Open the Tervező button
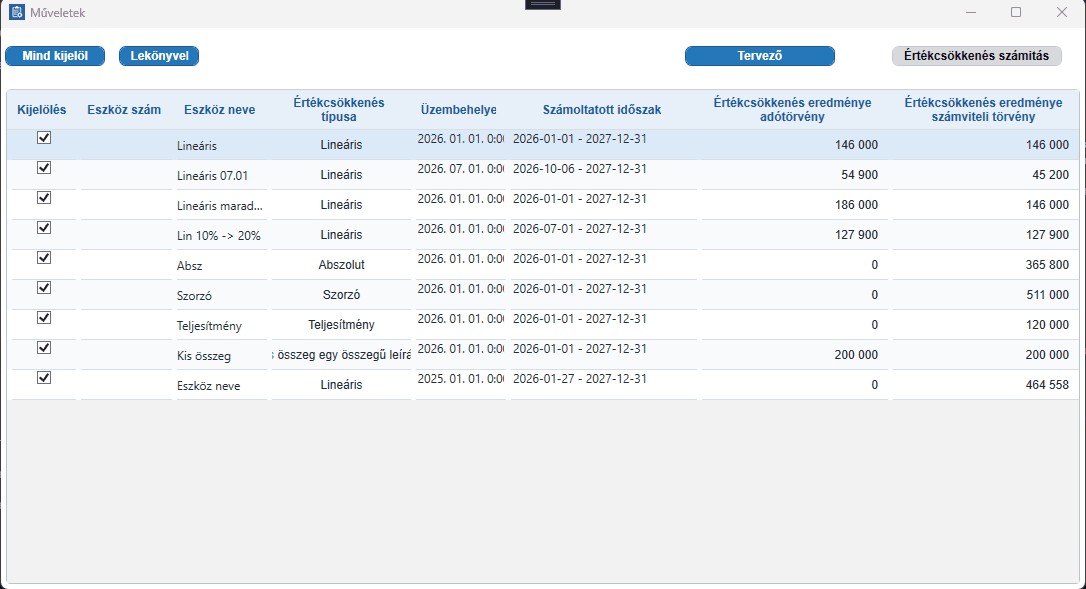1086x589 pixels. 760,56
